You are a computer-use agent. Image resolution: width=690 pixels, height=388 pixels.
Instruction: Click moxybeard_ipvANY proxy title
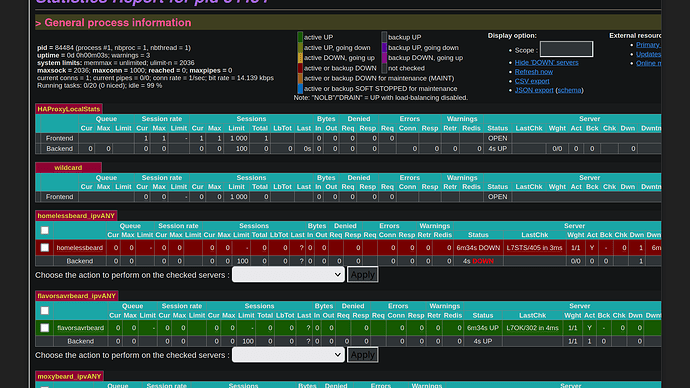70,376
